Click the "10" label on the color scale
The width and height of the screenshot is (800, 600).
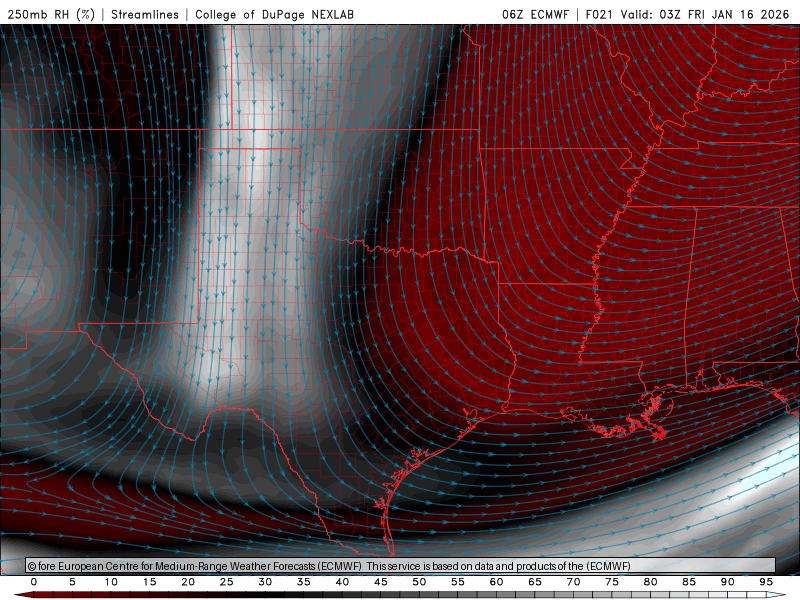pyautogui.click(x=111, y=582)
